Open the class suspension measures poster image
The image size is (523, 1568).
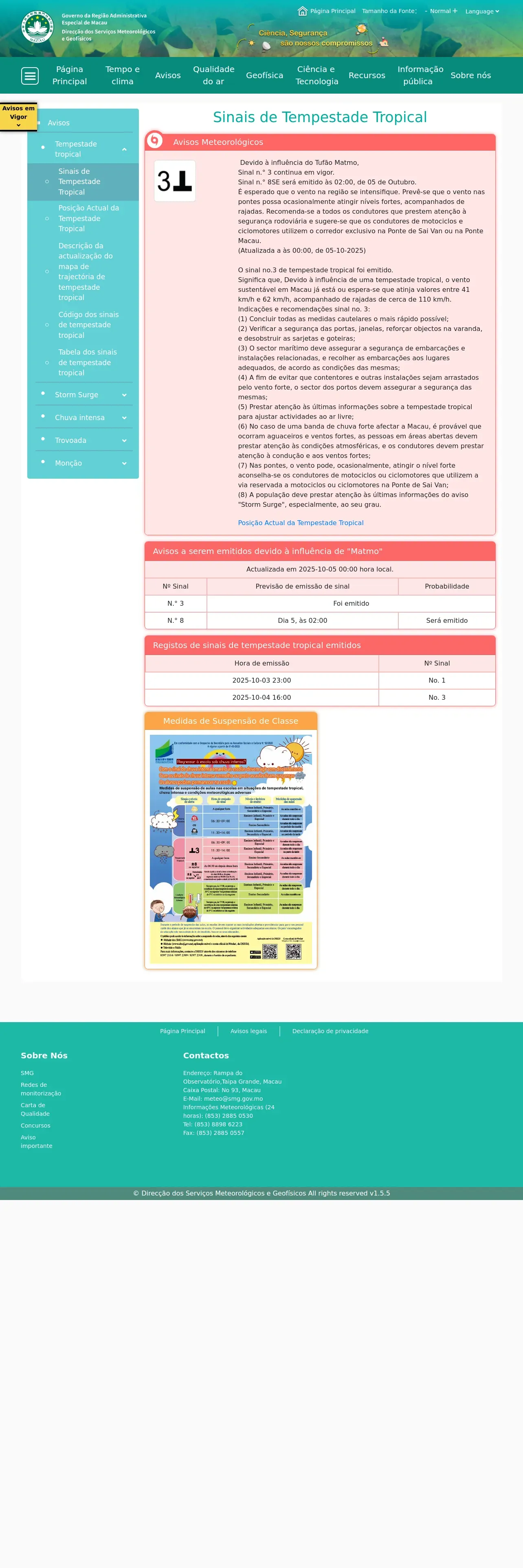coord(231,849)
